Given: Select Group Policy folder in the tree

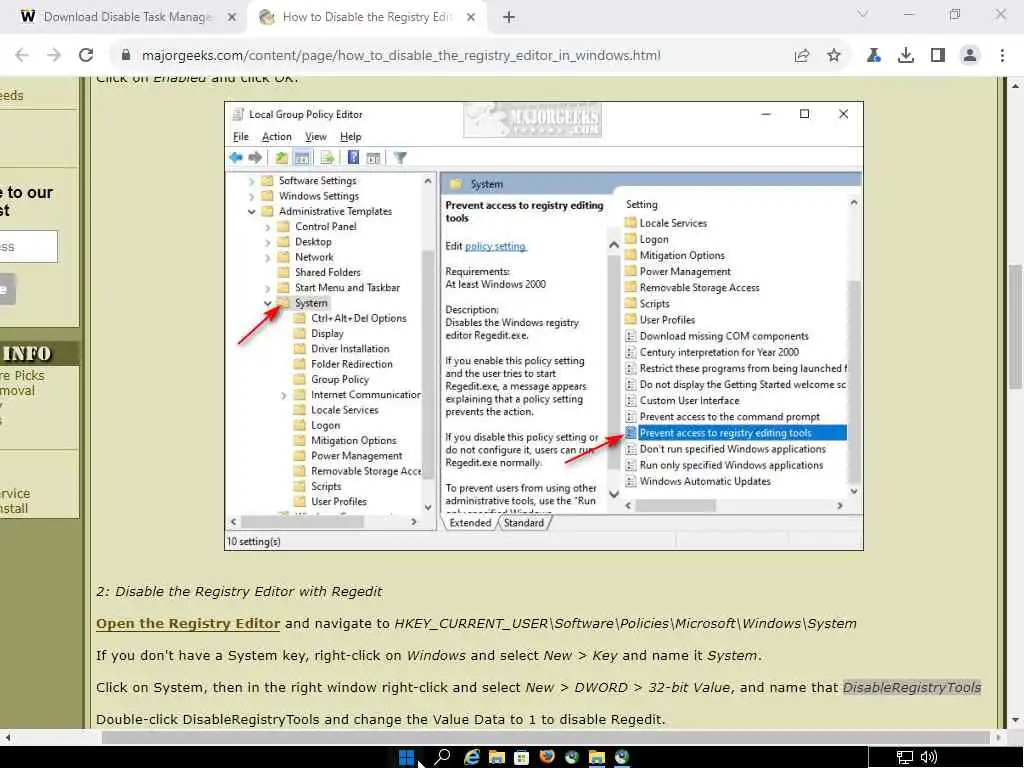Looking at the screenshot, I should pyautogui.click(x=340, y=379).
